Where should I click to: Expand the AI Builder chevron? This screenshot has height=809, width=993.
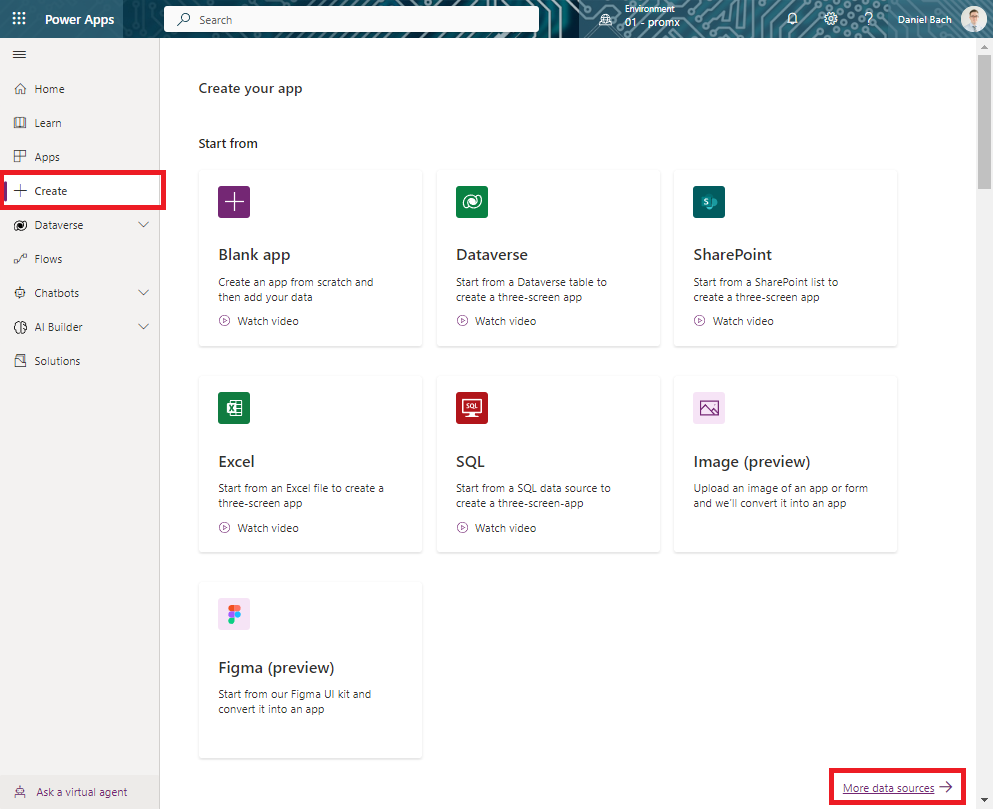(x=143, y=327)
